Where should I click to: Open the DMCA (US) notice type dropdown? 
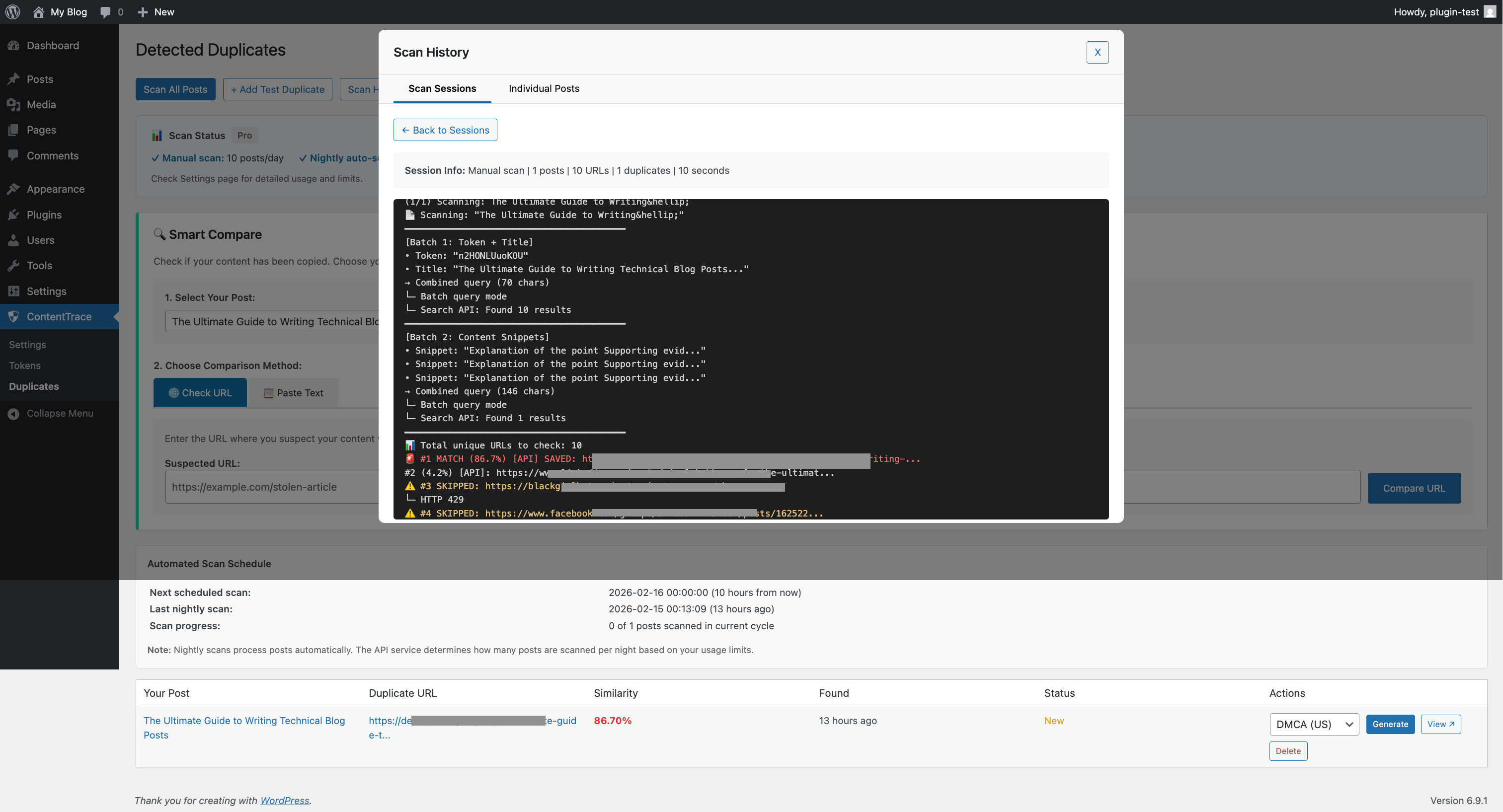pos(1314,724)
